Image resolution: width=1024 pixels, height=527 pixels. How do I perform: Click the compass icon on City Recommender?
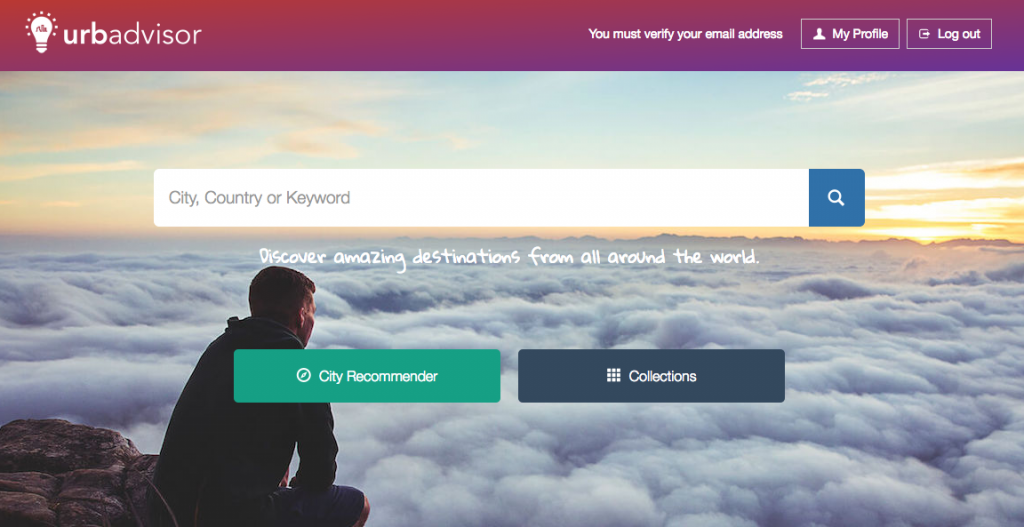(304, 375)
